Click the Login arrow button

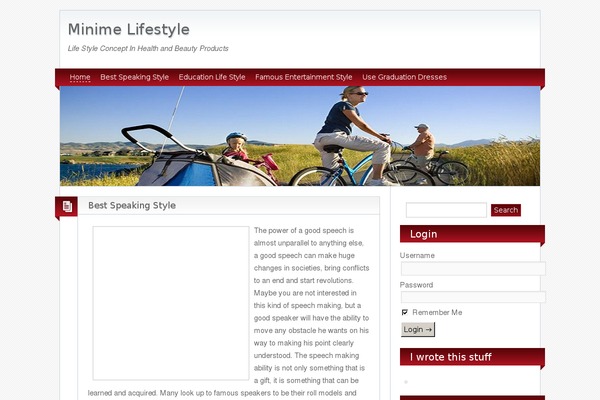click(x=418, y=330)
